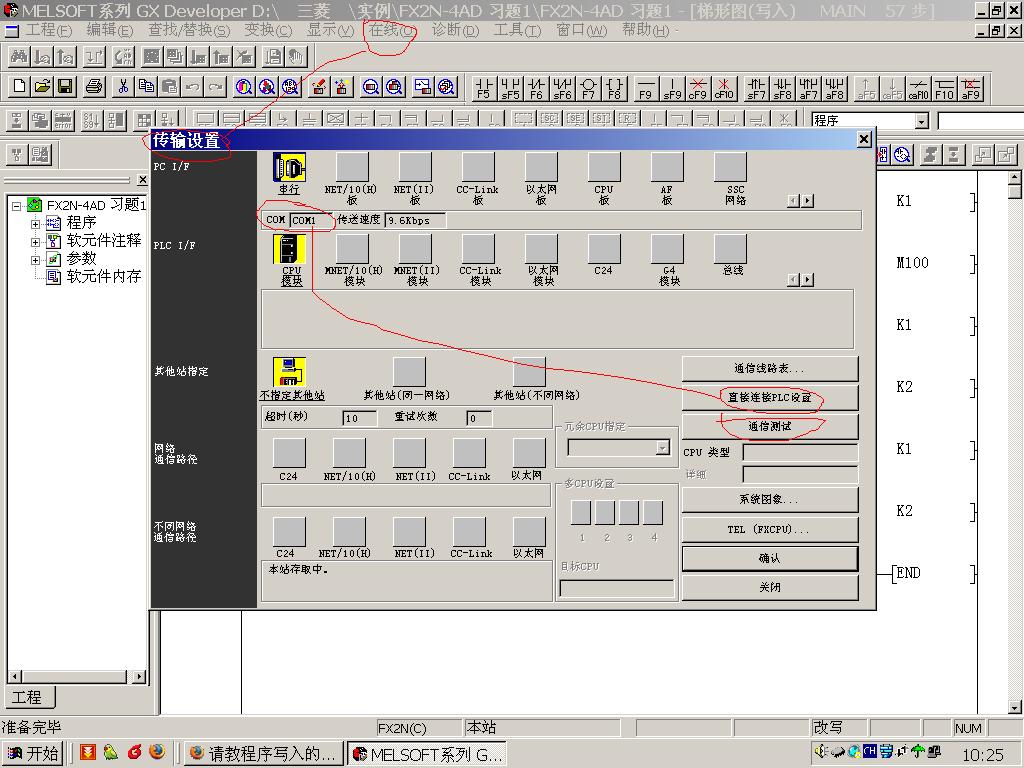
Task: Click the F9 horizontal line icon
Action: point(646,88)
